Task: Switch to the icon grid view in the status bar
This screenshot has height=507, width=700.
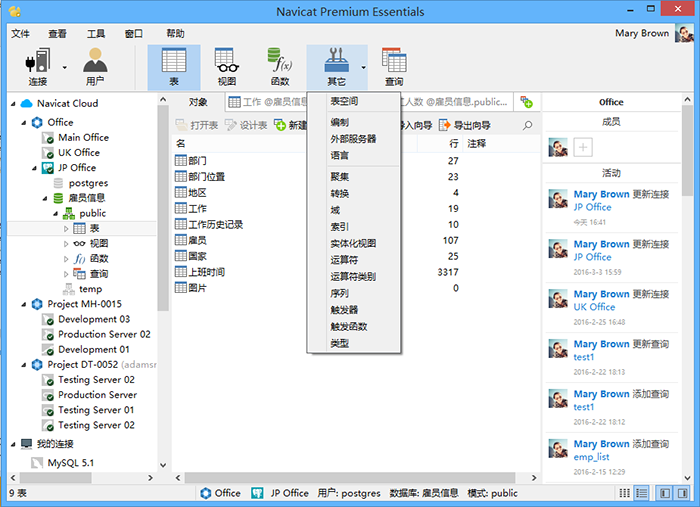Action: 625,493
